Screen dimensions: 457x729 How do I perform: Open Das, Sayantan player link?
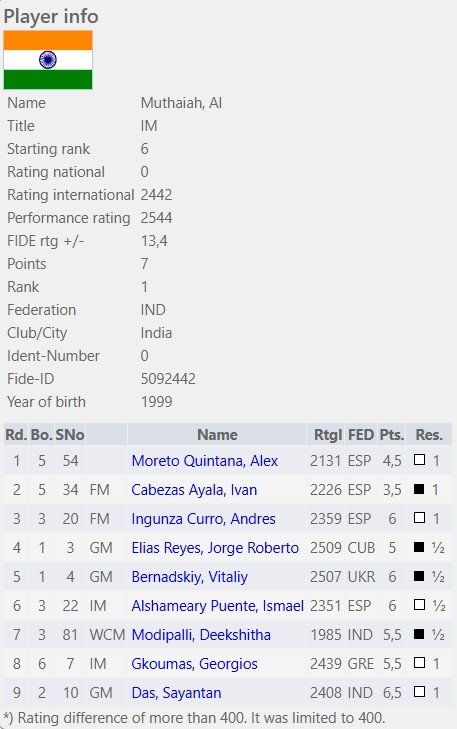point(176,692)
